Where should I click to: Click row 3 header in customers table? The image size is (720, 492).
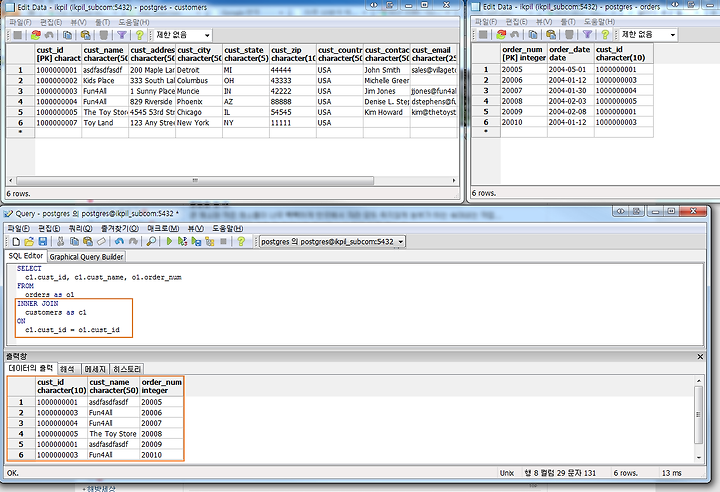point(20,91)
